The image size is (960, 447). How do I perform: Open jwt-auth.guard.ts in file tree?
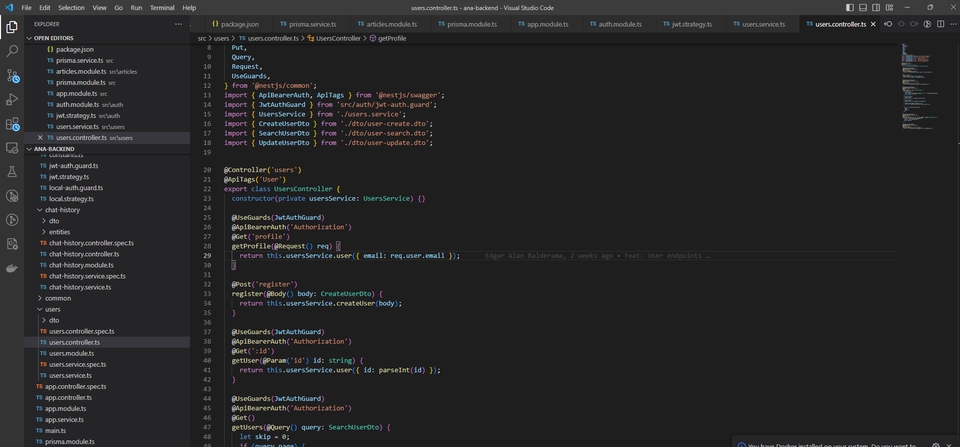(73, 166)
